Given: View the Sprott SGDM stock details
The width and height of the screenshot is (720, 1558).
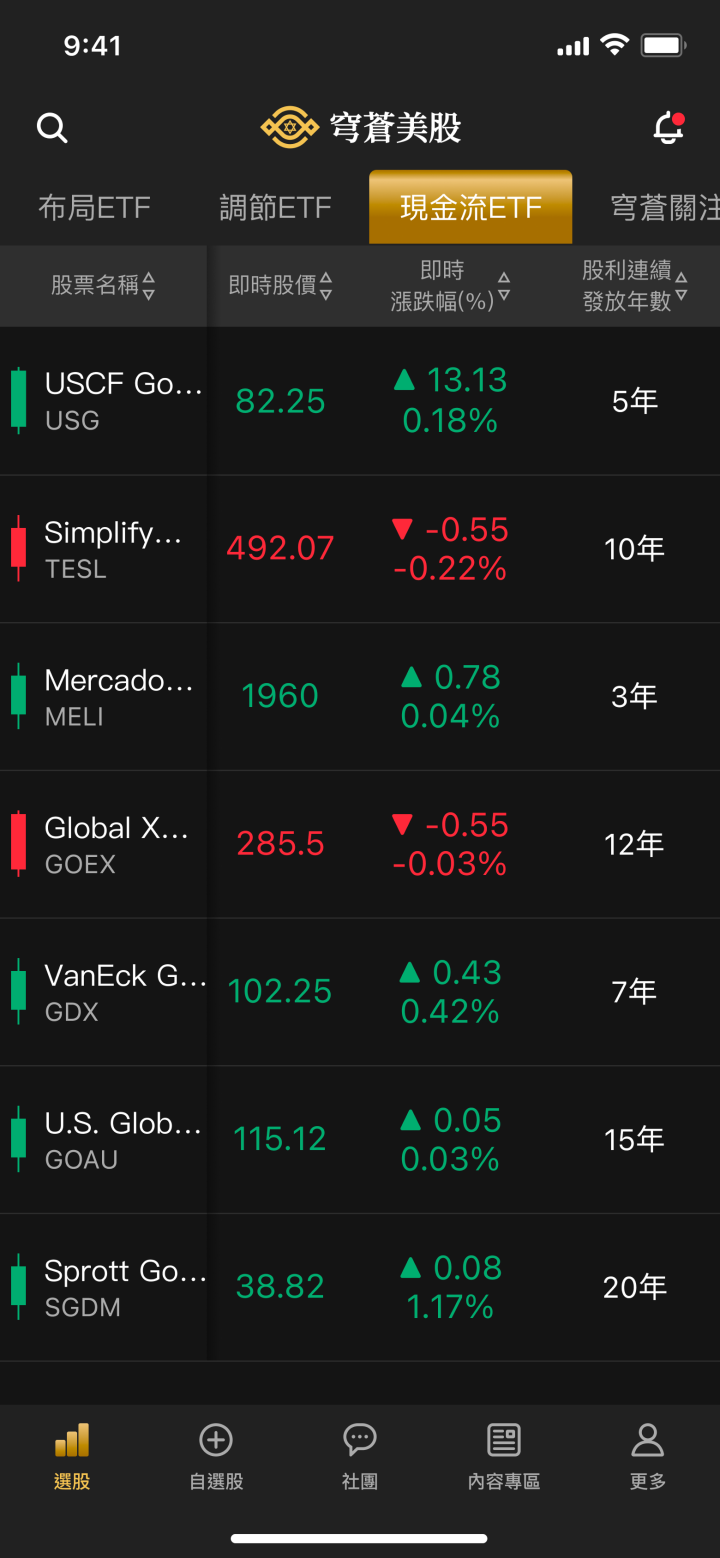Looking at the screenshot, I should point(360,1288).
